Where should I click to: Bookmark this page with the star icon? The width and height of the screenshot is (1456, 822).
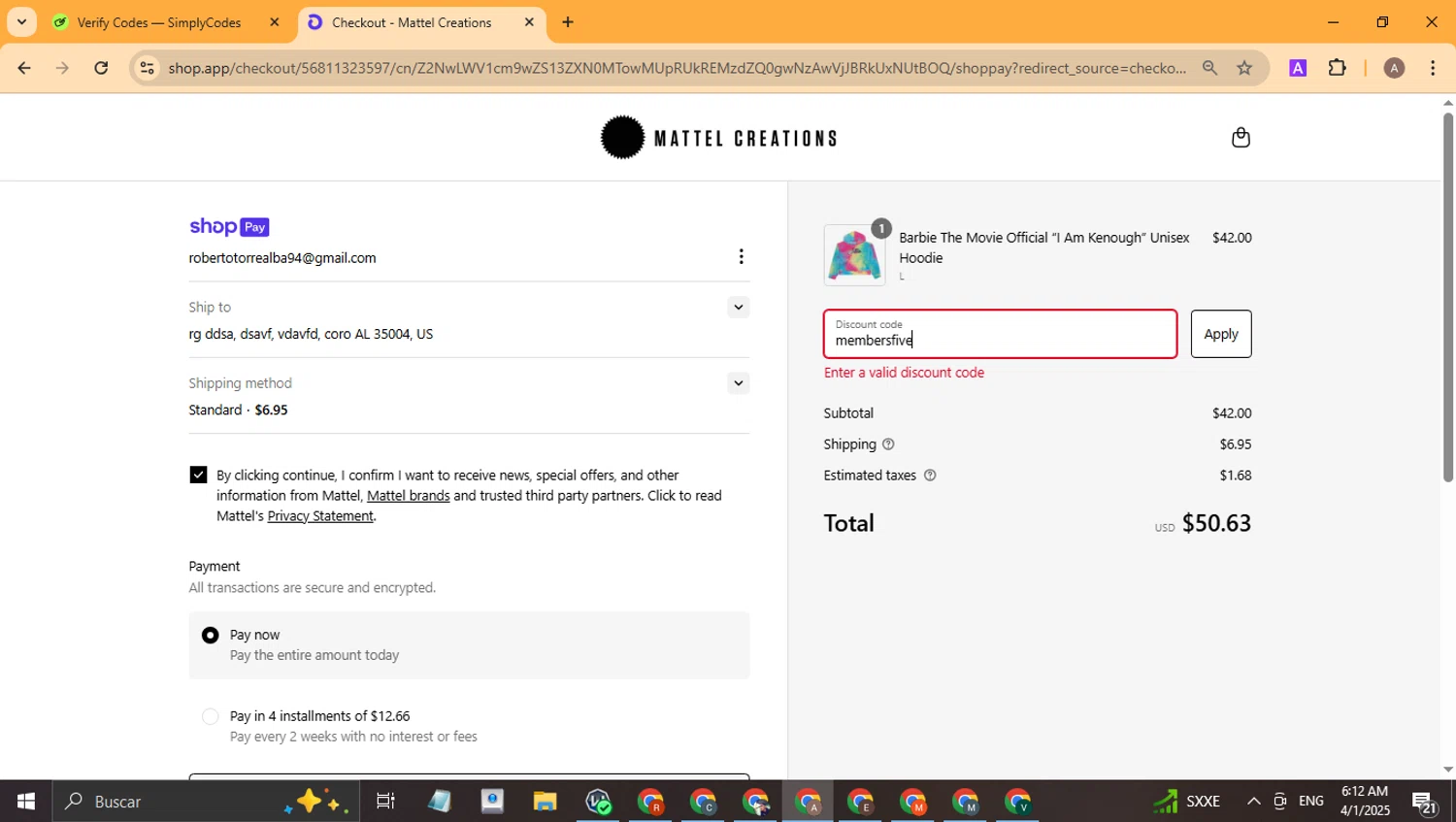1244,68
